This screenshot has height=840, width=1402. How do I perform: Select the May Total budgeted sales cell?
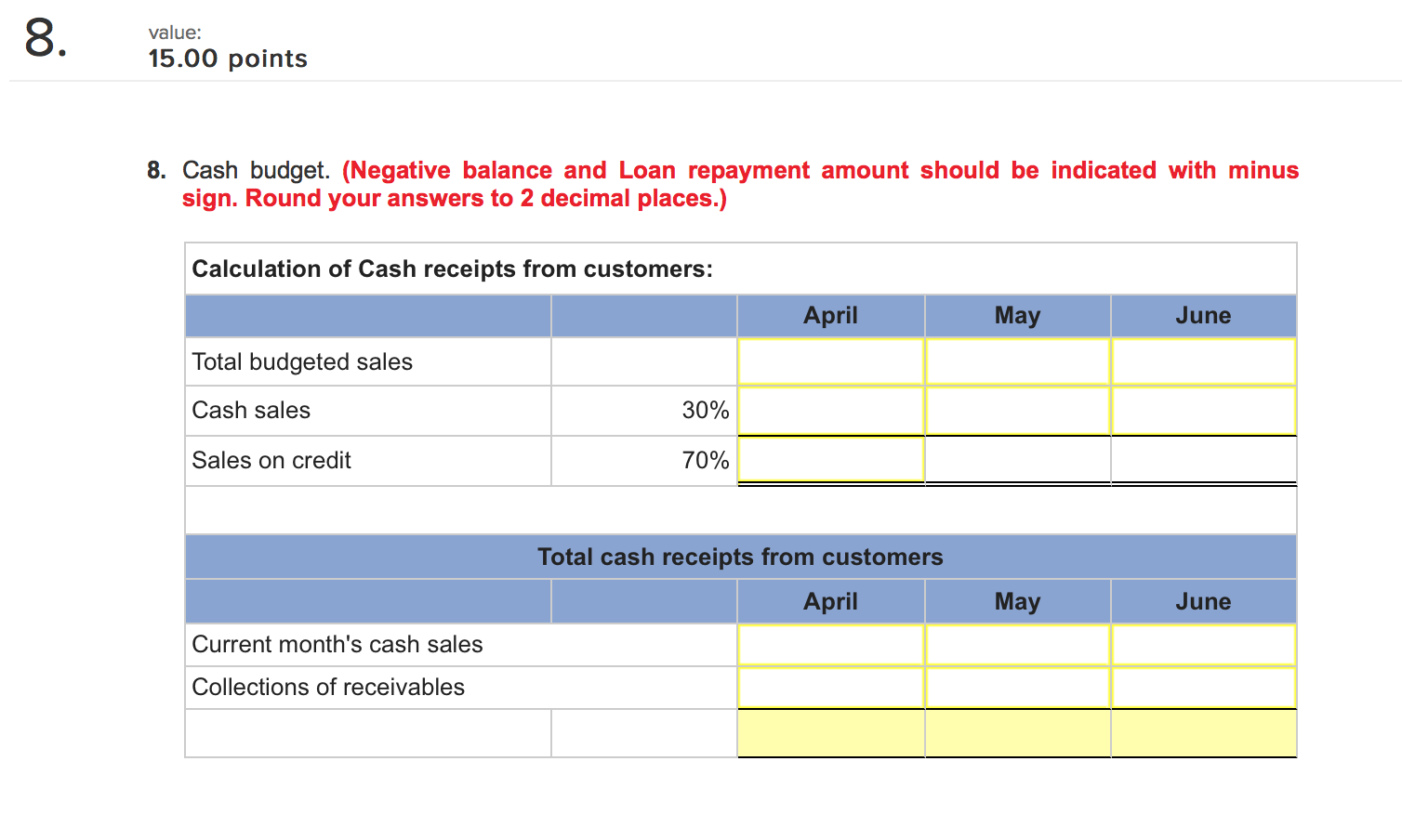coord(1017,361)
